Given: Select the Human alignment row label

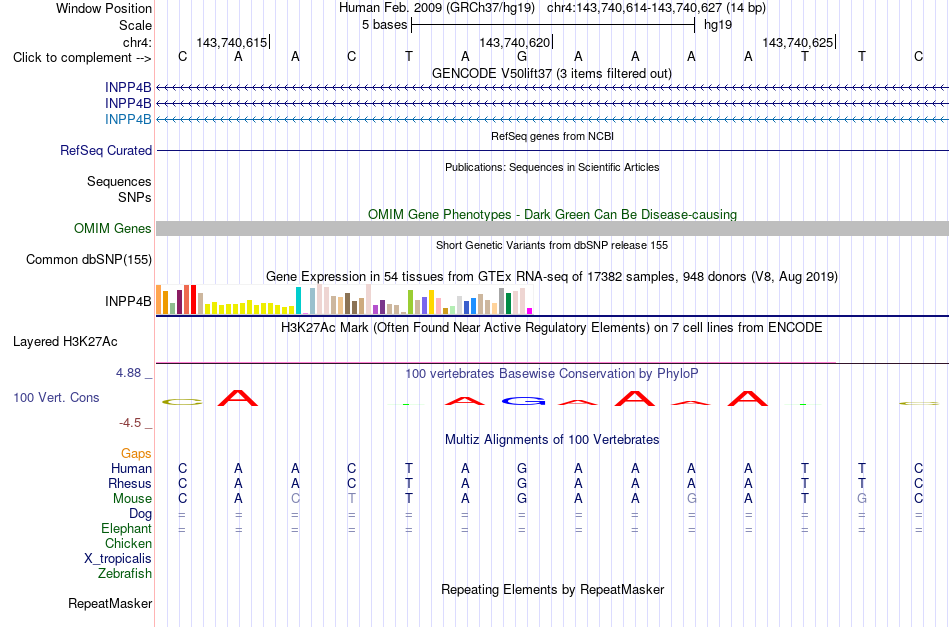Looking at the screenshot, I should click(x=131, y=468).
